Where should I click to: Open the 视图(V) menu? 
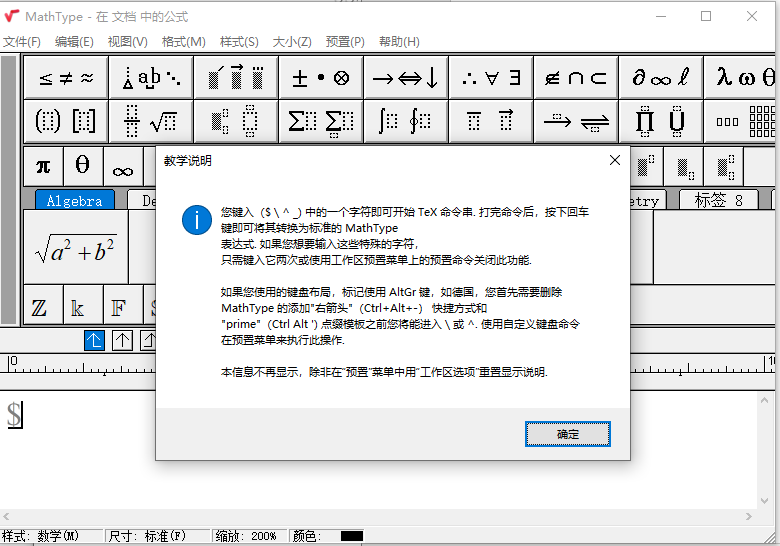[x=127, y=42]
